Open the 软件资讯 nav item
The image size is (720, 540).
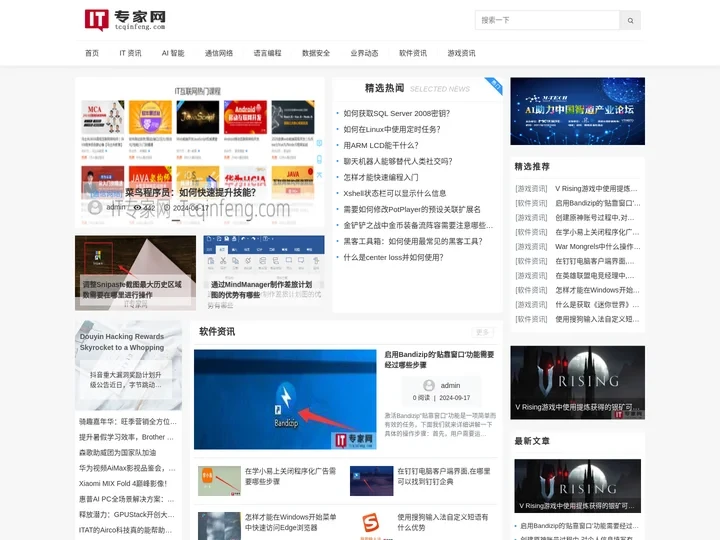(413, 53)
